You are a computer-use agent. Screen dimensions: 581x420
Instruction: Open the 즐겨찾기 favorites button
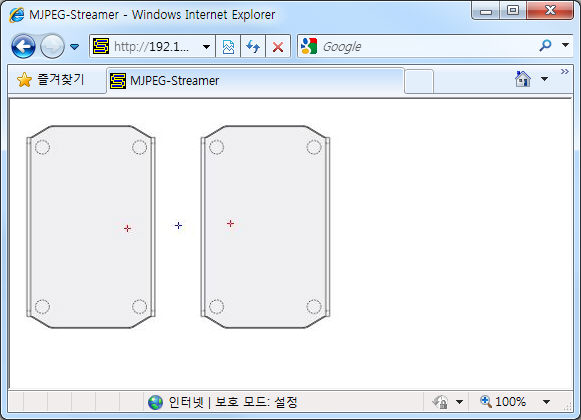pyautogui.click(x=51, y=79)
